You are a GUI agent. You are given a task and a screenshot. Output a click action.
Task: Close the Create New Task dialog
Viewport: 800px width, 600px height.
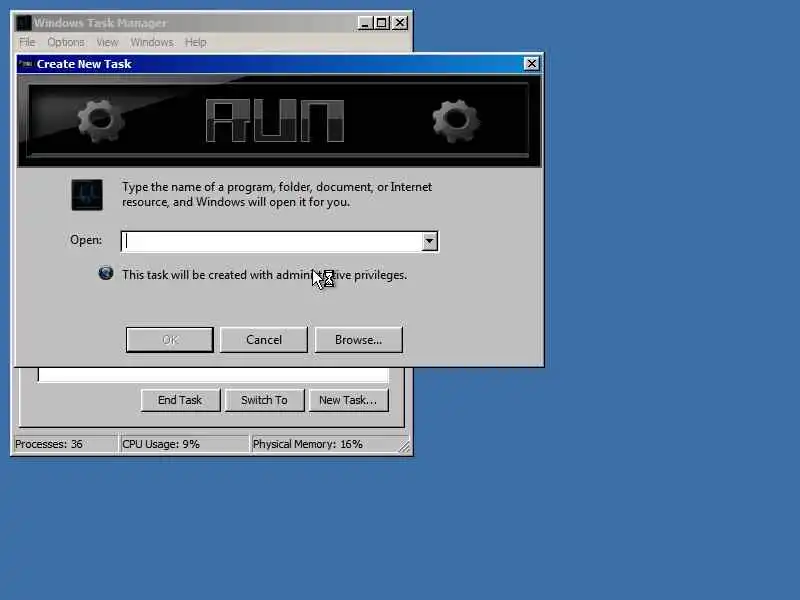[531, 63]
